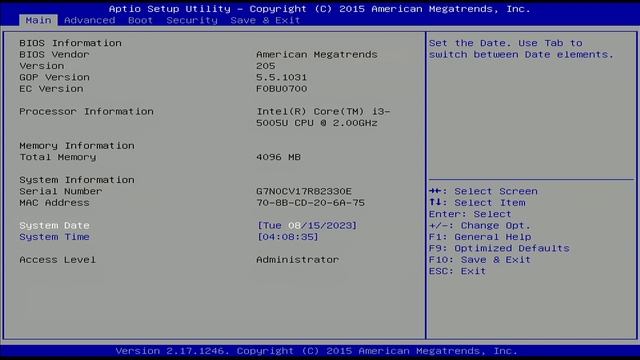Go to the Security tab
Screen dimensions: 640x360
pos(192,20)
